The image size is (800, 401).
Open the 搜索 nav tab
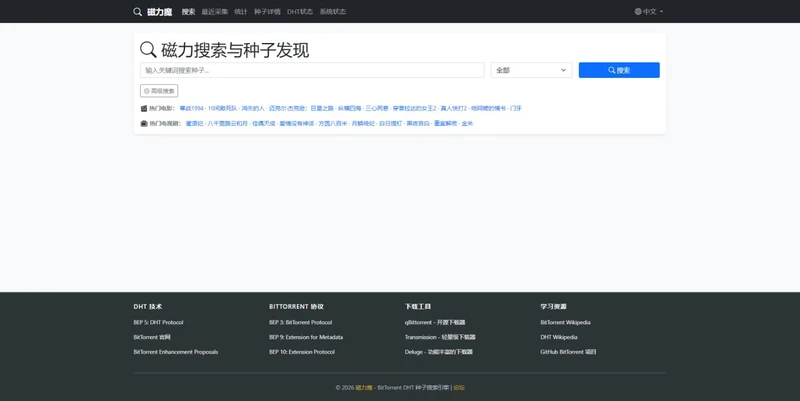(x=188, y=11)
